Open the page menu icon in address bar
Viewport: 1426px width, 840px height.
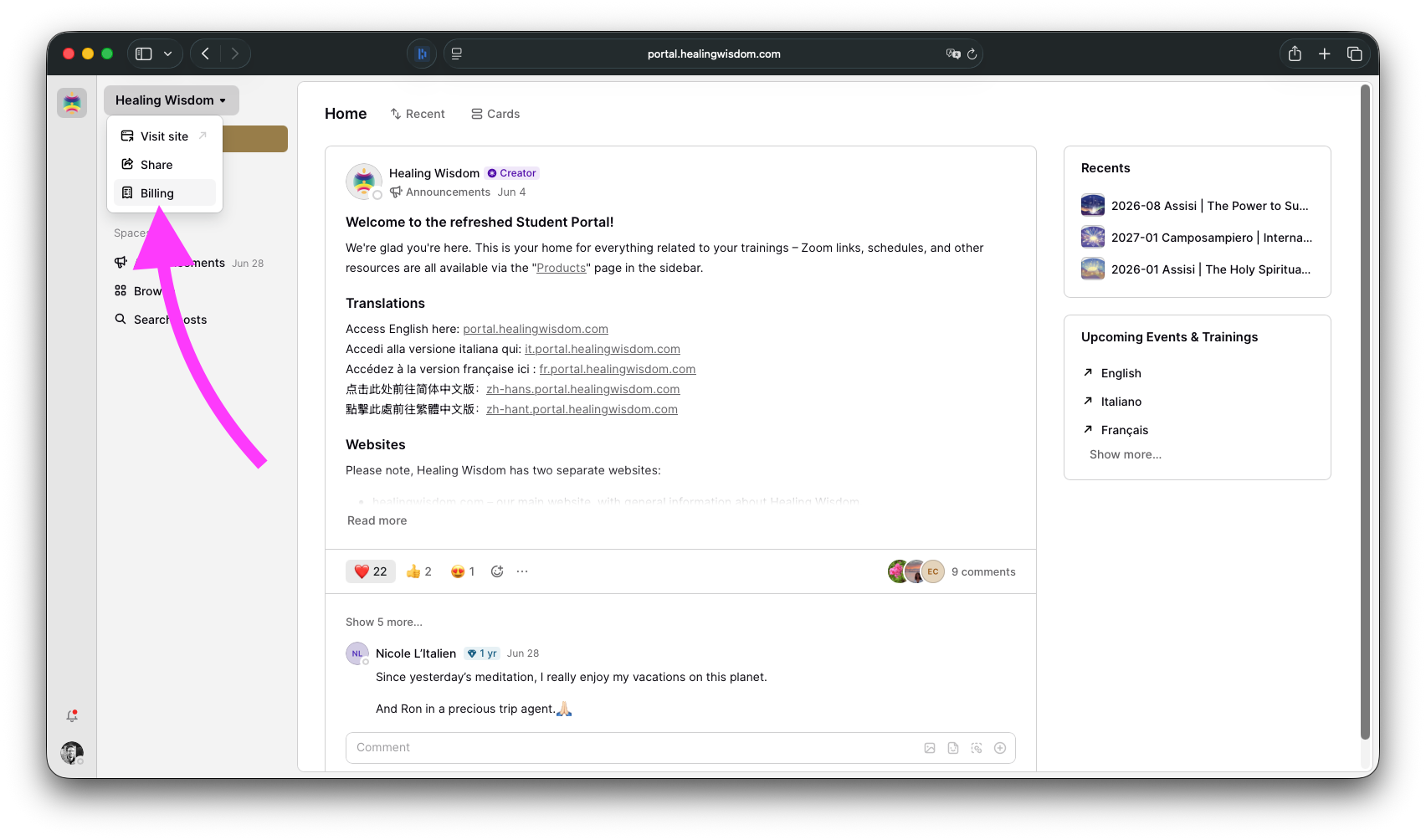457,54
